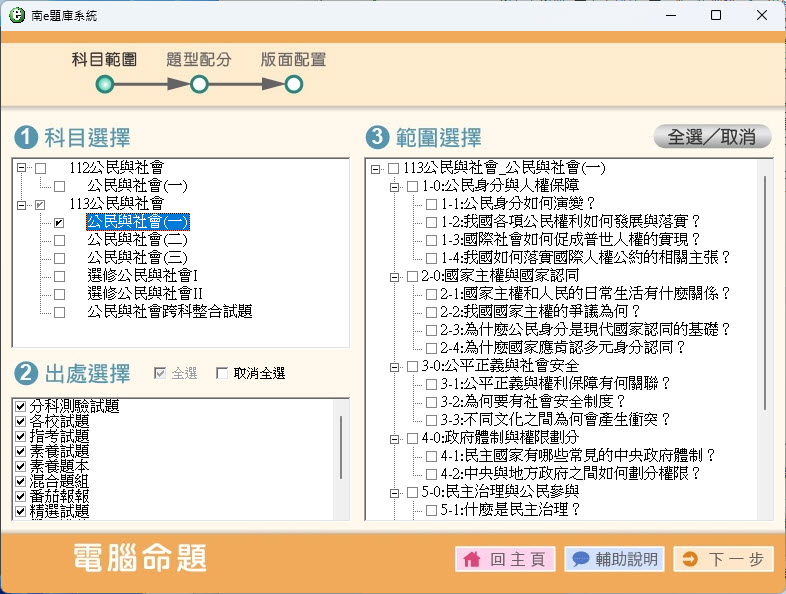
Task: Open the 題型配分 tab label
Action: [x=199, y=60]
